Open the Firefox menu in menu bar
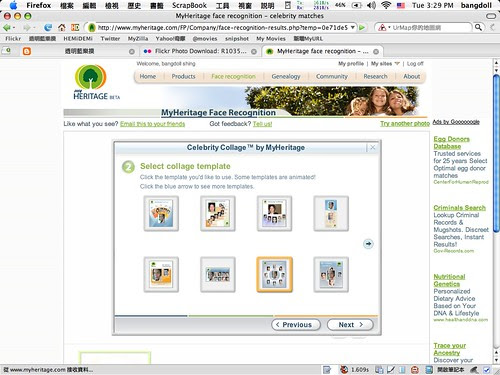 [39, 5]
